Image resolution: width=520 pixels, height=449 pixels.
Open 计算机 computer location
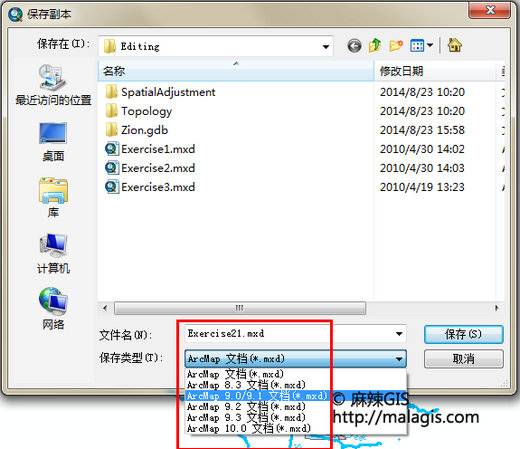pos(53,253)
